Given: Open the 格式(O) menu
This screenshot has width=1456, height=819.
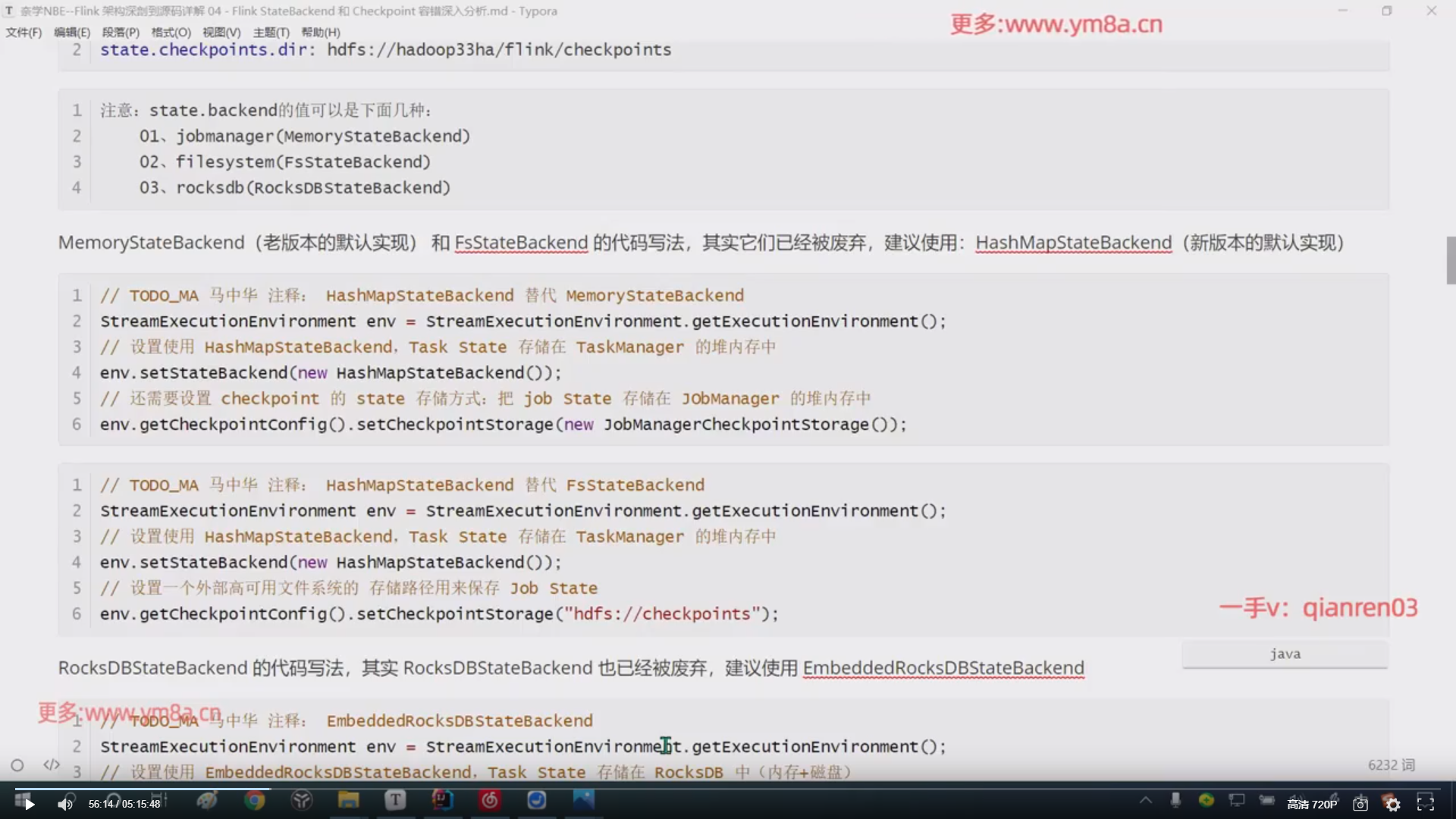Looking at the screenshot, I should pos(171,32).
